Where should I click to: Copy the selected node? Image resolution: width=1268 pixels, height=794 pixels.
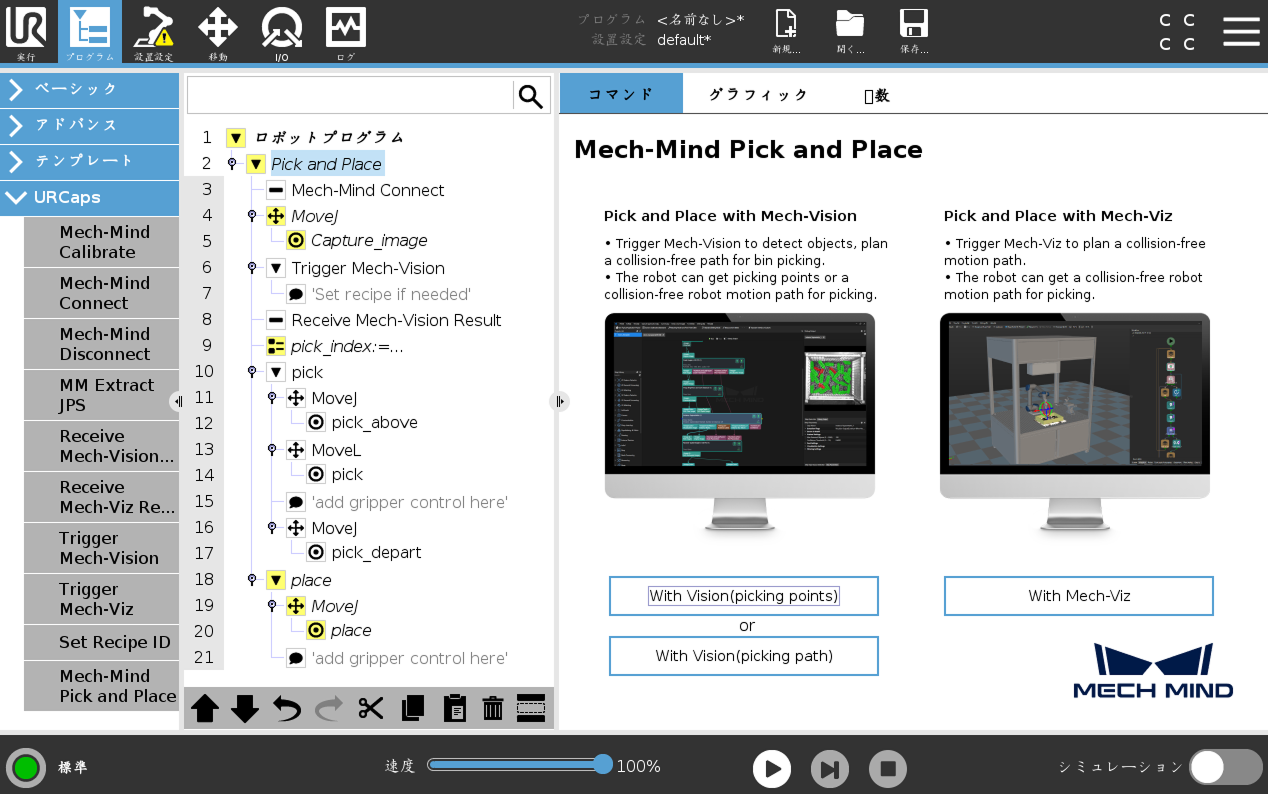412,708
